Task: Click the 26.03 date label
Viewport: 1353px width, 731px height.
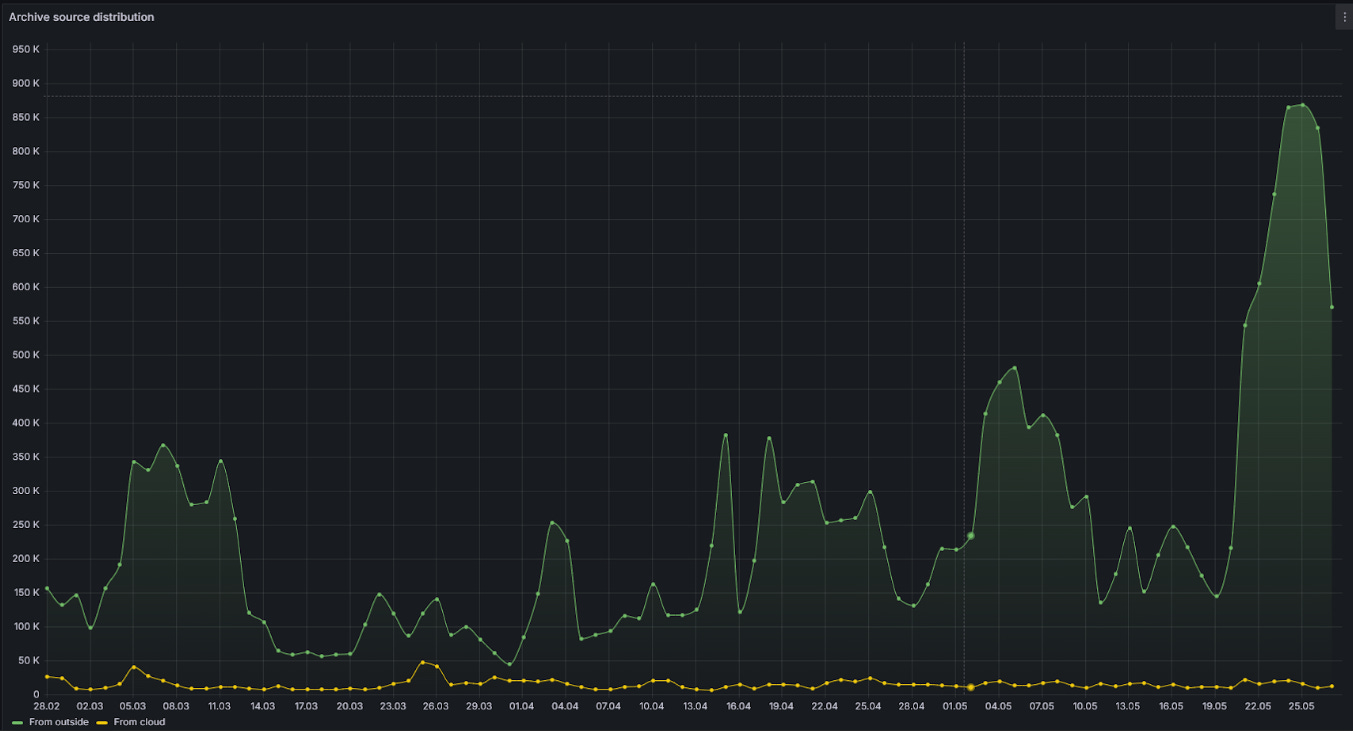Action: pos(436,706)
